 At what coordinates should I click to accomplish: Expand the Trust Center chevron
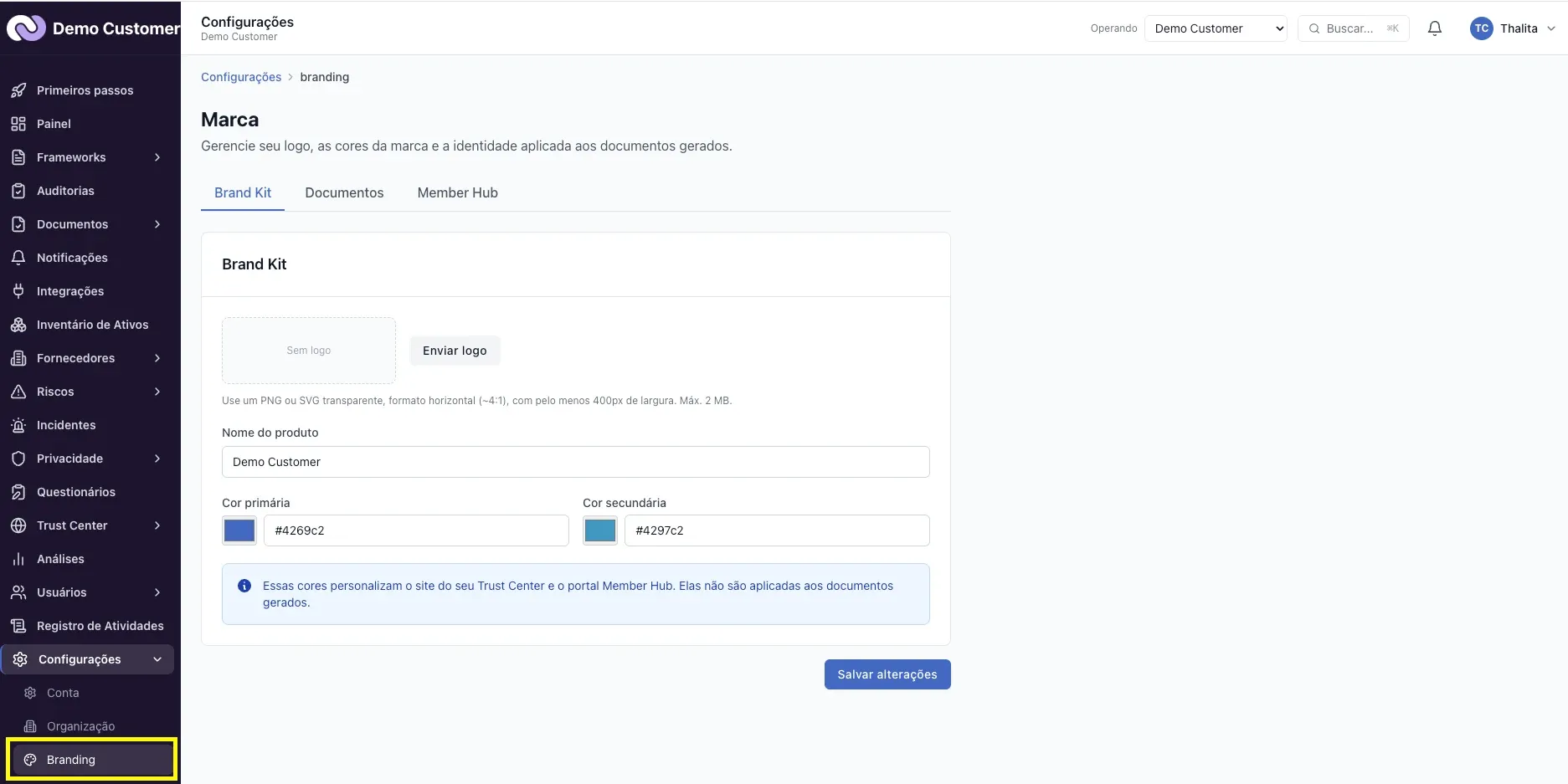coord(157,525)
